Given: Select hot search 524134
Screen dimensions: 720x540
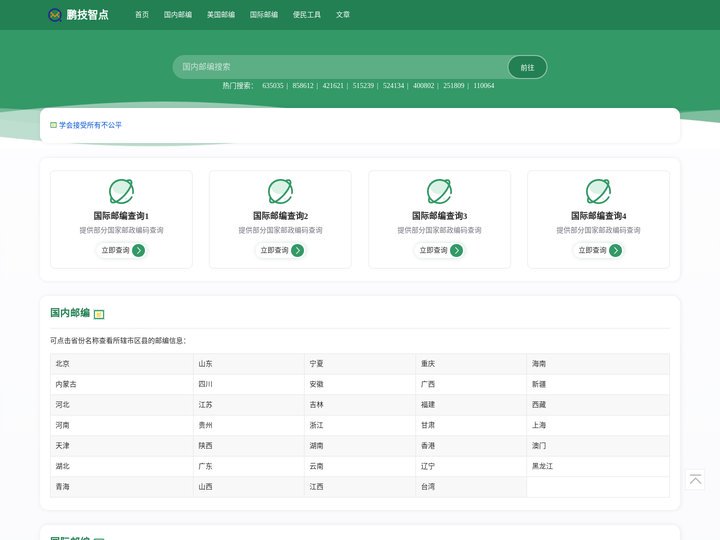Looking at the screenshot, I should (x=394, y=85).
